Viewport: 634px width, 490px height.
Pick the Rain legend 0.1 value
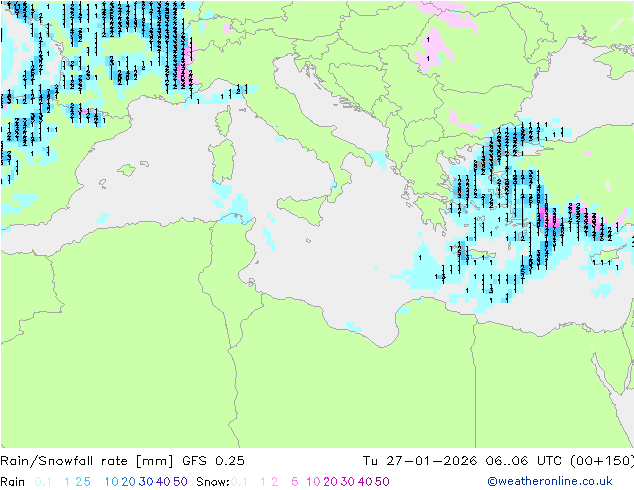tap(43, 482)
